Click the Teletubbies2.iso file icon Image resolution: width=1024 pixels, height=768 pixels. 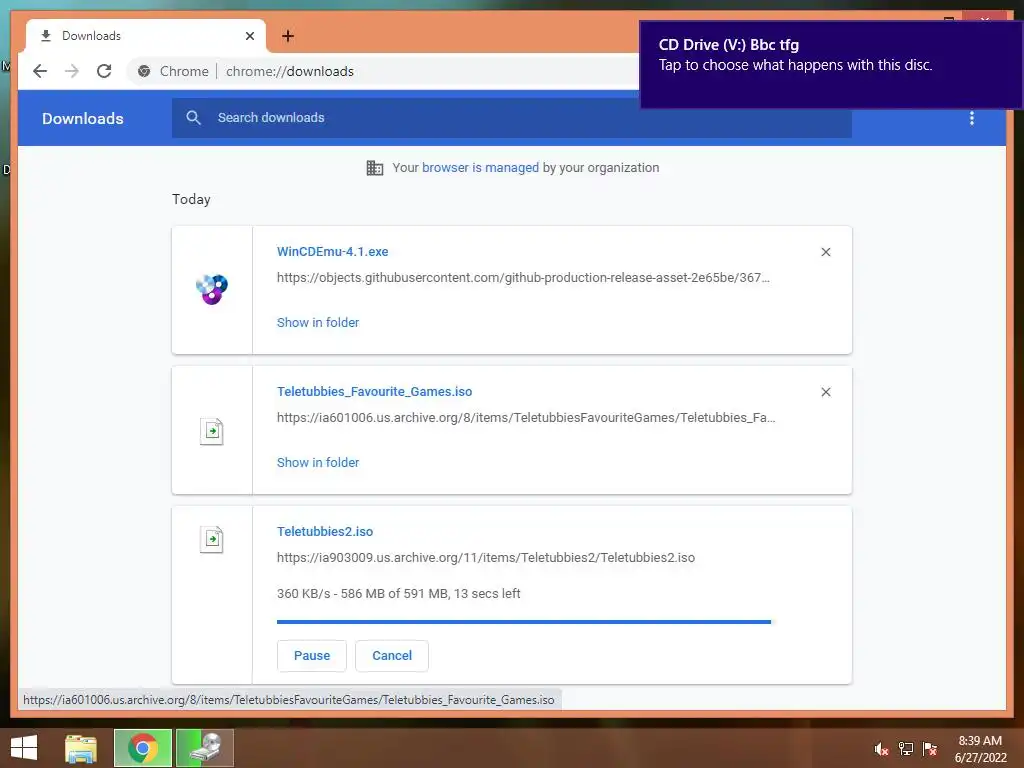tap(212, 539)
